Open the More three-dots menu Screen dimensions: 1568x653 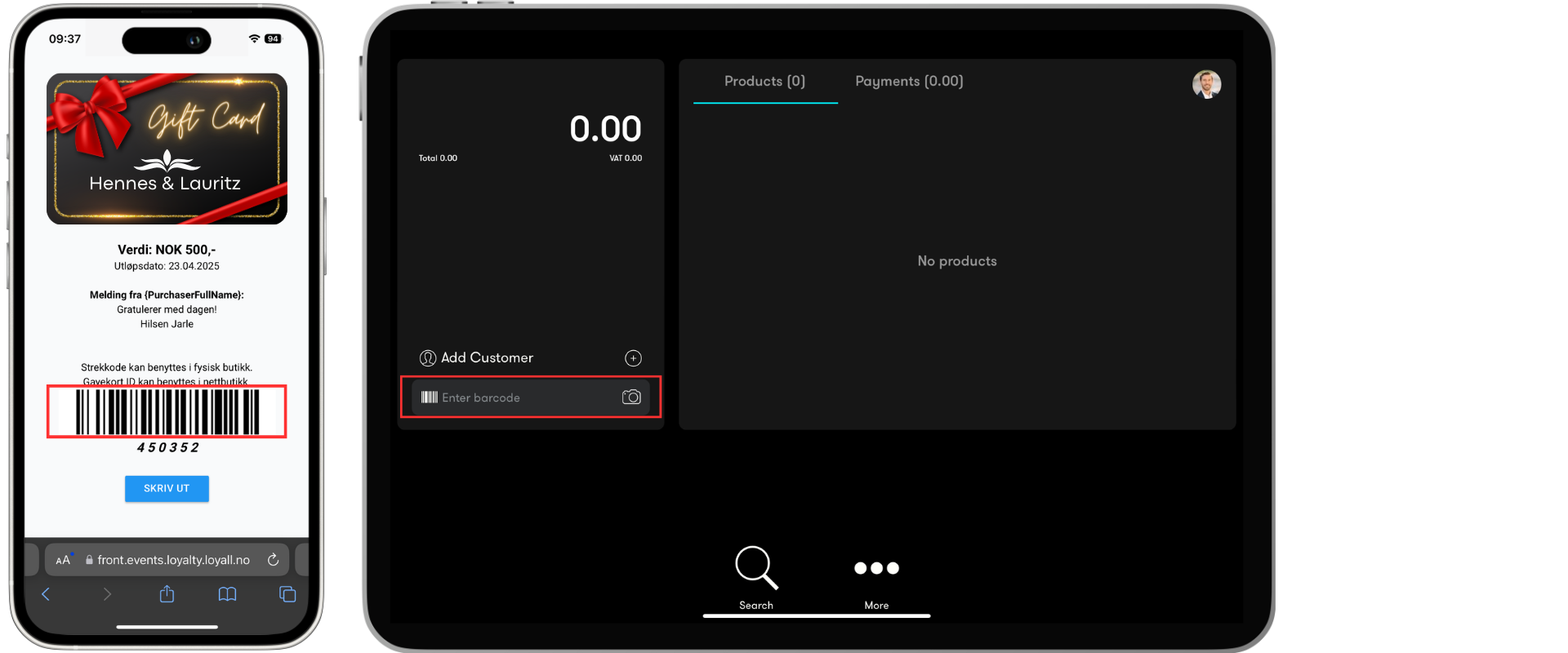(876, 568)
